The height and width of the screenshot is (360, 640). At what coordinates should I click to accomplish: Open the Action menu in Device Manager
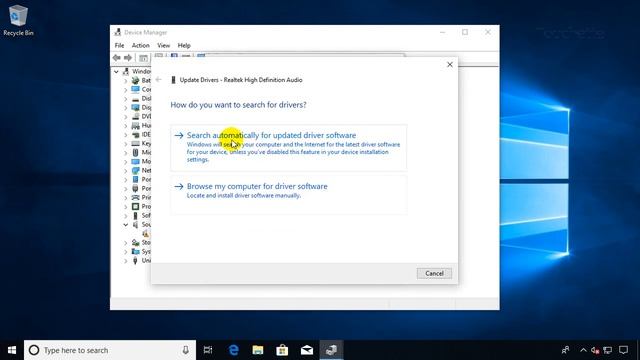click(140, 45)
